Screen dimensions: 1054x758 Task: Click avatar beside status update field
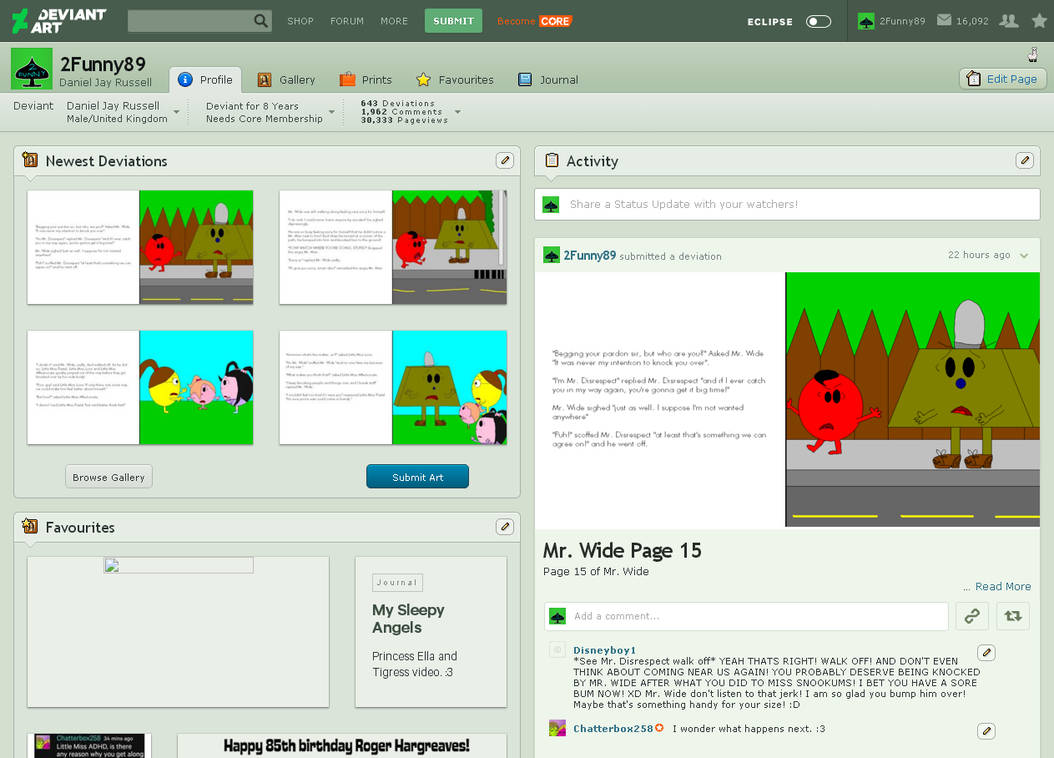coord(551,204)
